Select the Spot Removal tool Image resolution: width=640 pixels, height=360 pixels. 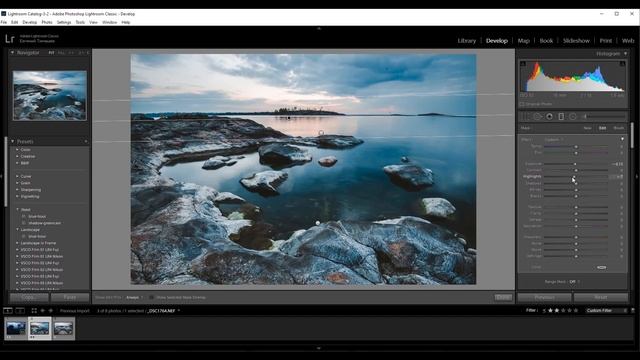[x=537, y=117]
